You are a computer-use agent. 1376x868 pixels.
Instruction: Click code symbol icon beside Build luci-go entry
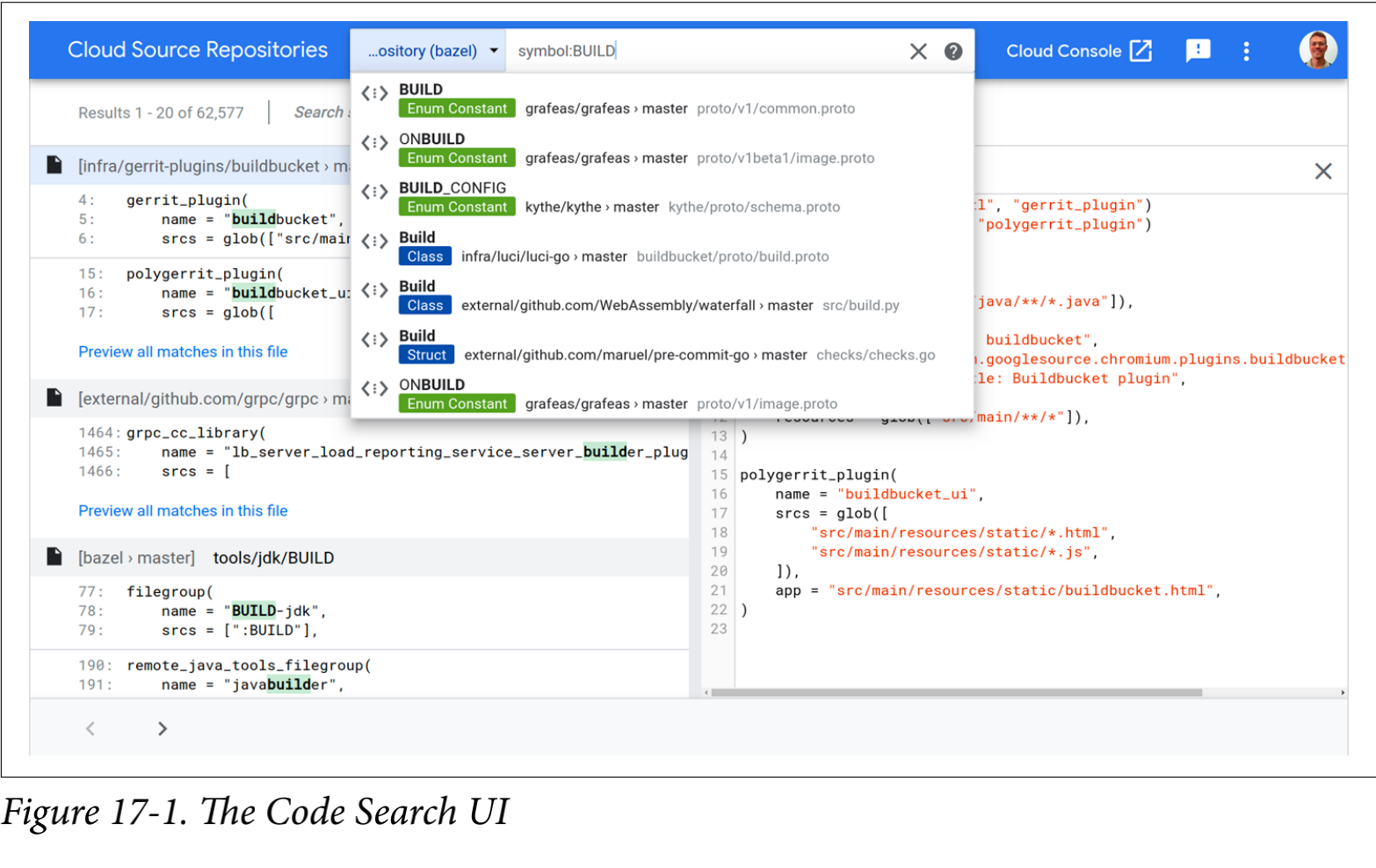374,241
